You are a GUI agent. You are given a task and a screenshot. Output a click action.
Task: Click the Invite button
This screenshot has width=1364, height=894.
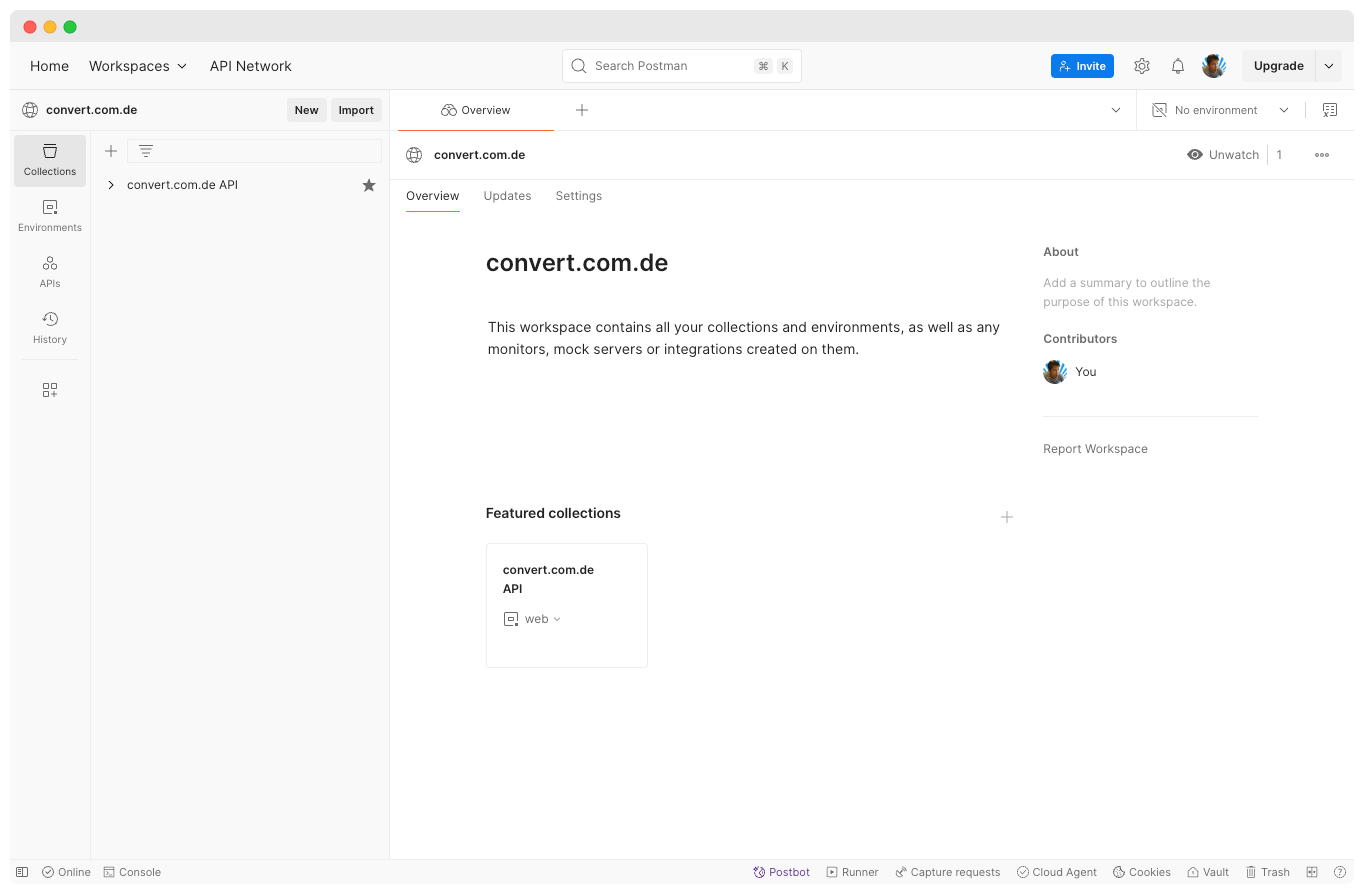click(1082, 66)
